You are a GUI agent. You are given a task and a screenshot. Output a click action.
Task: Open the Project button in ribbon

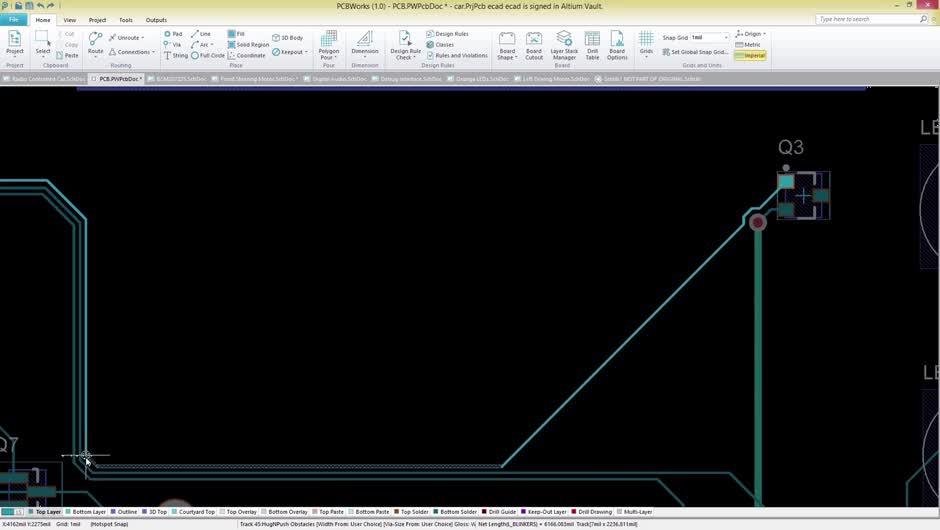(x=14, y=43)
